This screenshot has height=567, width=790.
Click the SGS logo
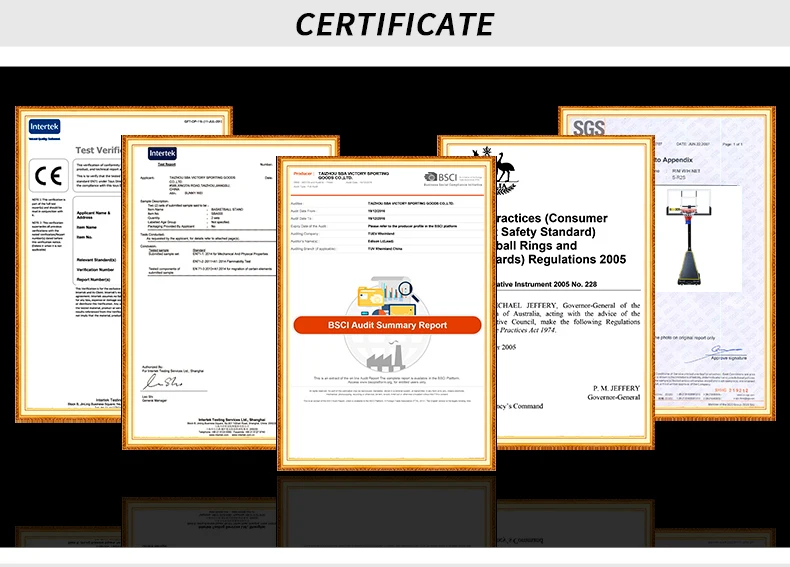click(588, 128)
